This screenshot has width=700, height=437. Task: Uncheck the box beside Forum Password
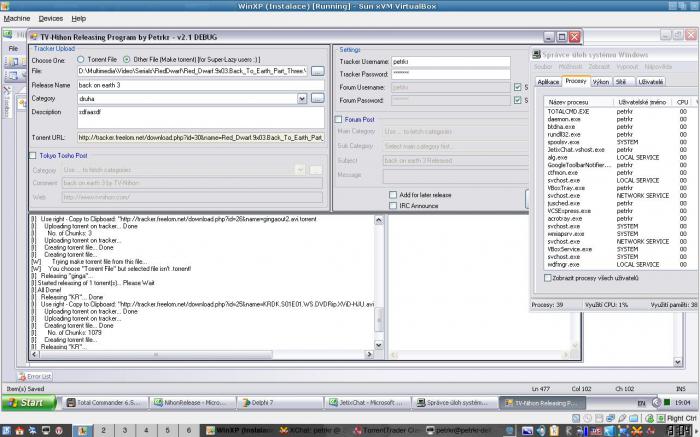[x=517, y=100]
